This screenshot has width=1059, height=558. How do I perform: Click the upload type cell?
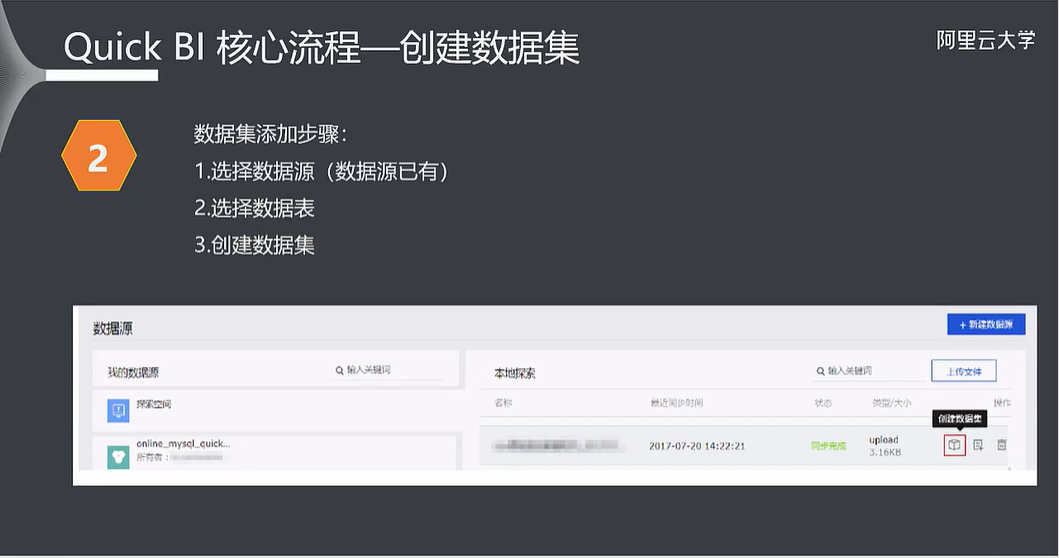click(x=883, y=440)
